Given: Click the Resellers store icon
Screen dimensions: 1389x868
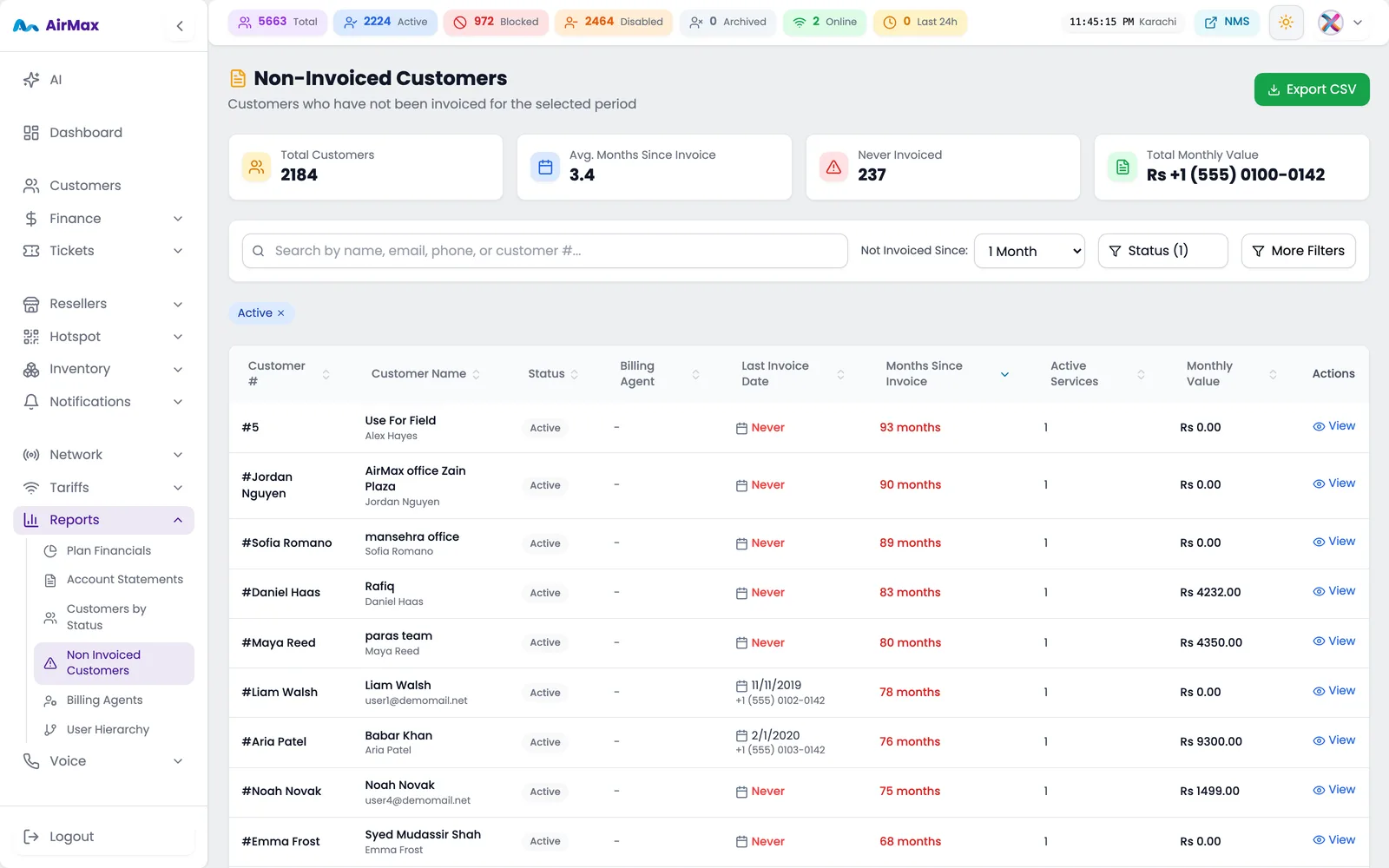Looking at the screenshot, I should 31,304.
